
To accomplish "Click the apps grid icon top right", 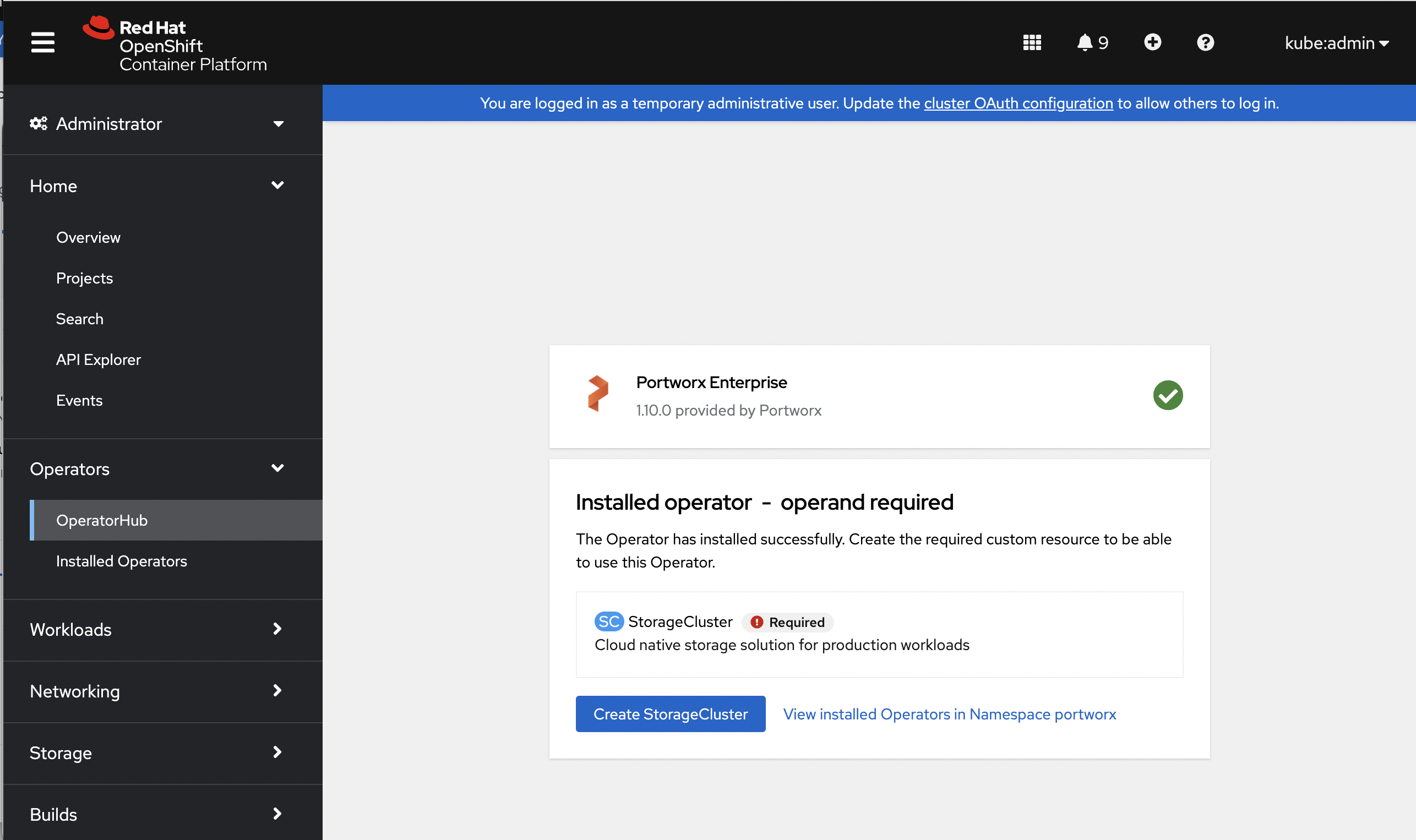I will (1032, 42).
